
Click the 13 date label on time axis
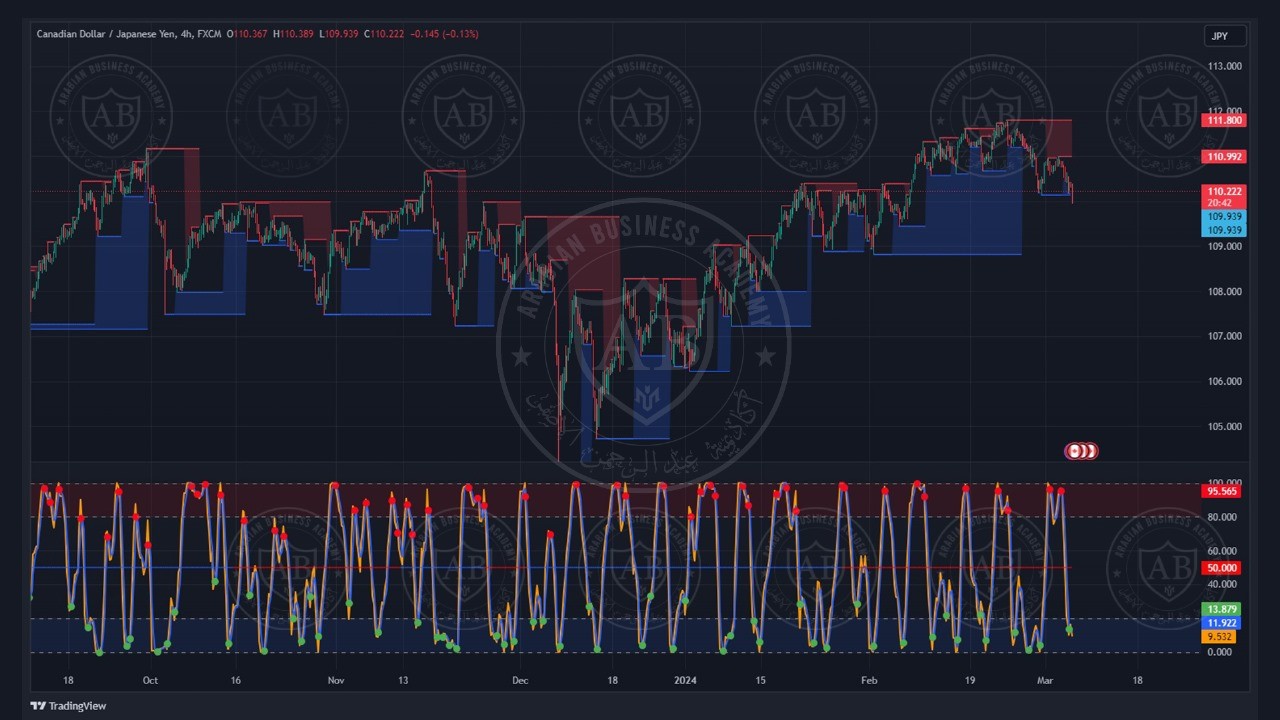(x=403, y=680)
